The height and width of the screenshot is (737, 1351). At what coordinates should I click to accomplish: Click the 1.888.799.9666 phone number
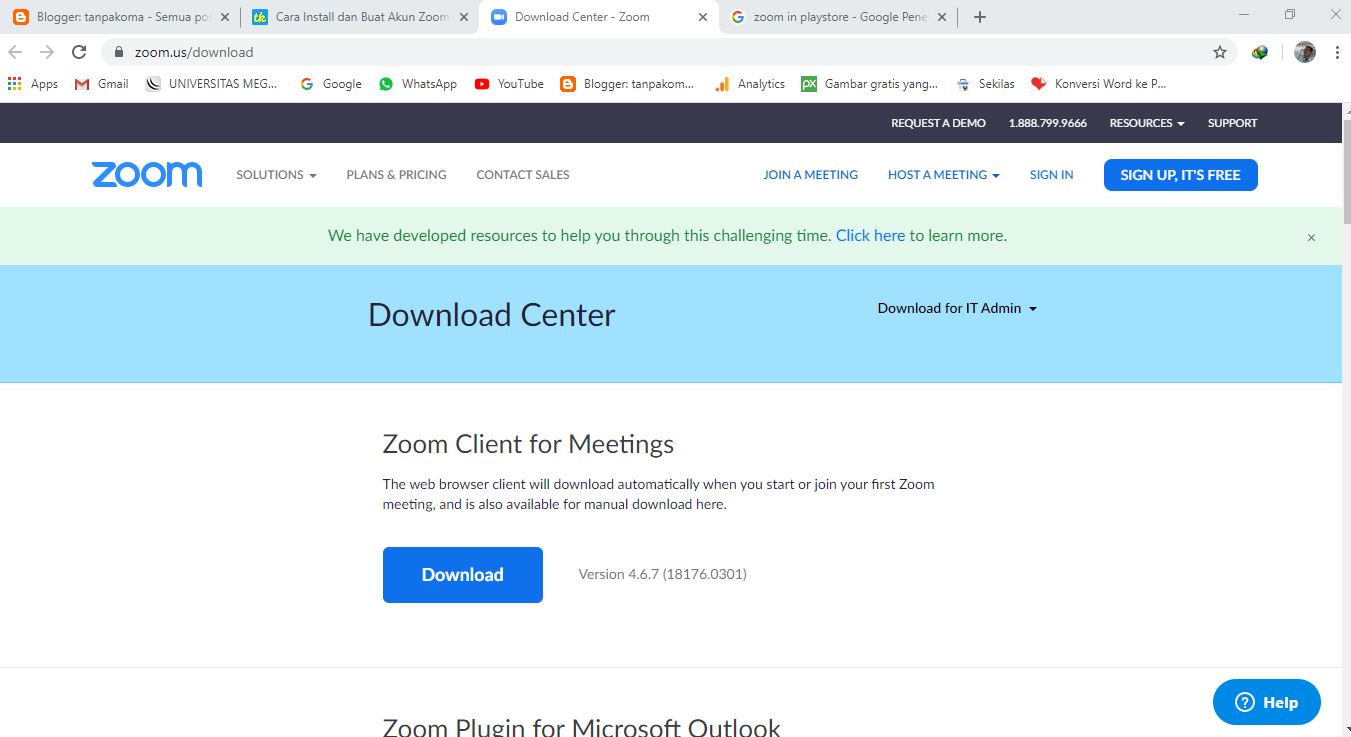pos(1047,123)
